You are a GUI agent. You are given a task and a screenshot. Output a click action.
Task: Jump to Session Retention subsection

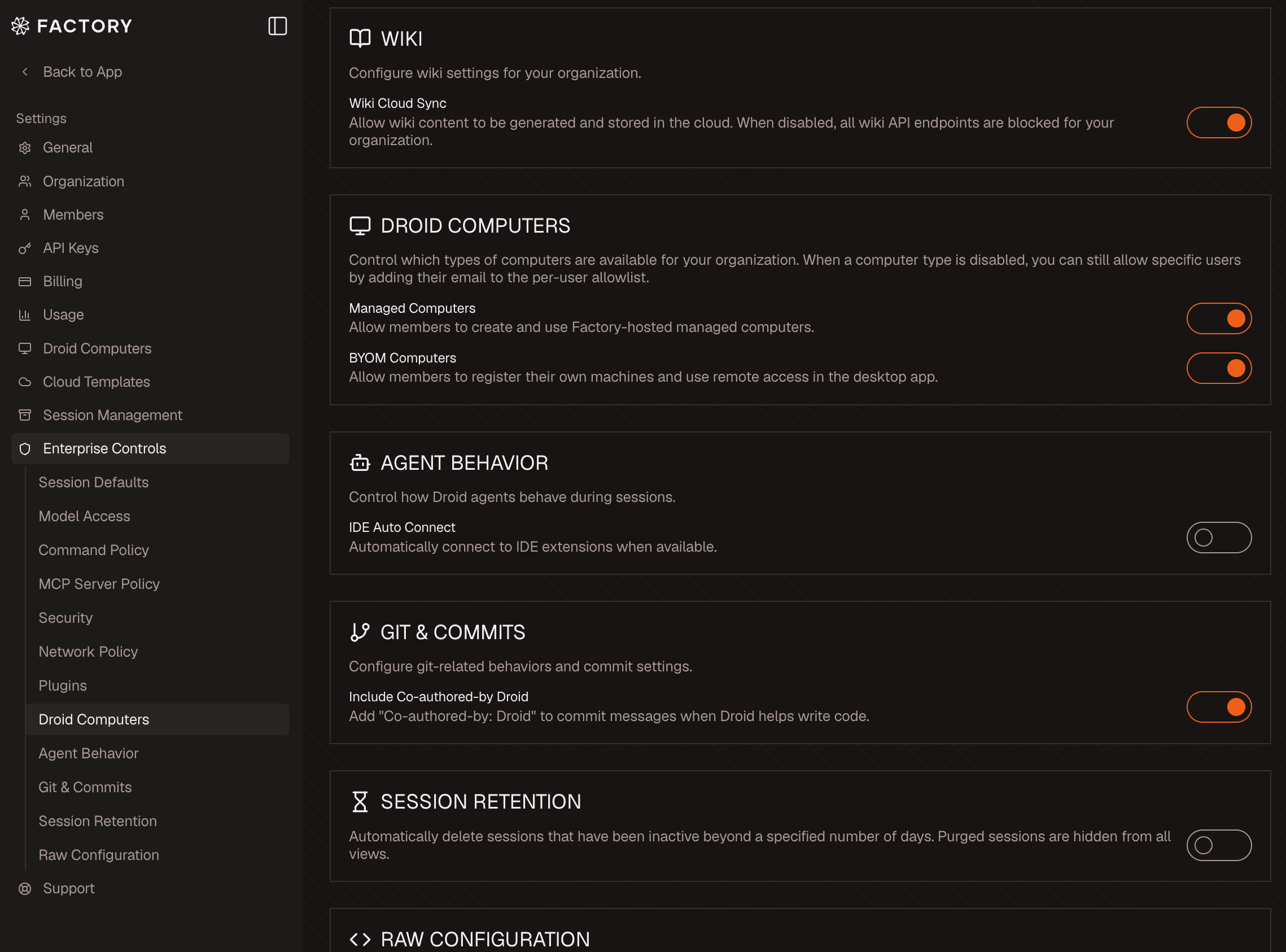(x=158, y=821)
